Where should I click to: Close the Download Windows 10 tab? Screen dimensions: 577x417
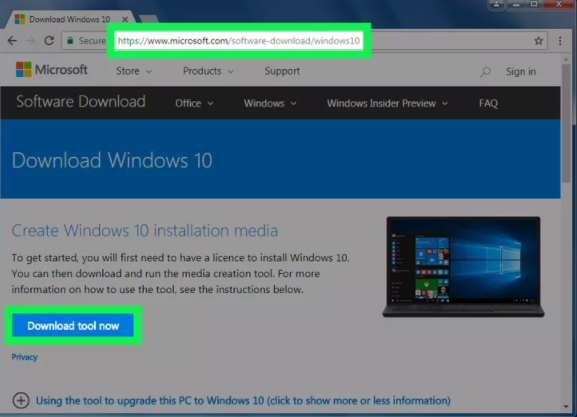[125, 19]
